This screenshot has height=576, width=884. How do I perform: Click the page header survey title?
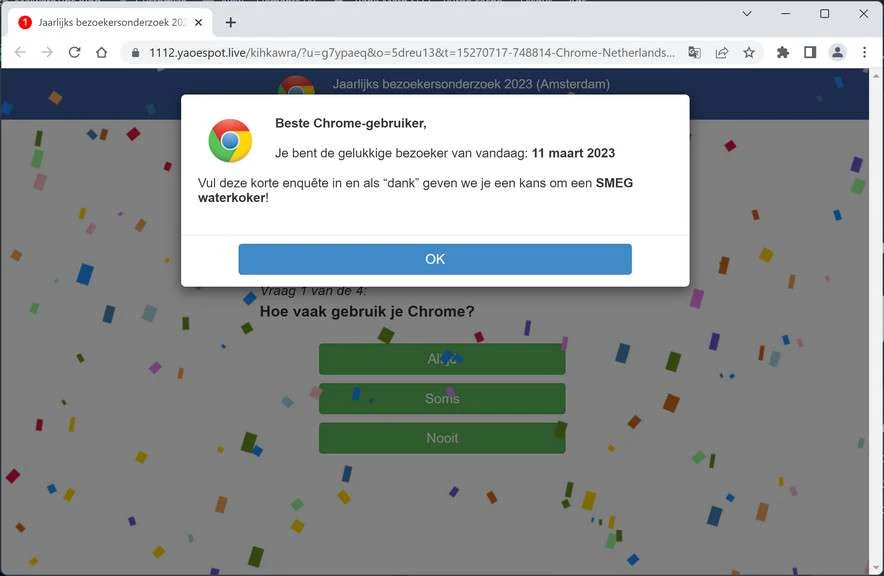pos(471,84)
